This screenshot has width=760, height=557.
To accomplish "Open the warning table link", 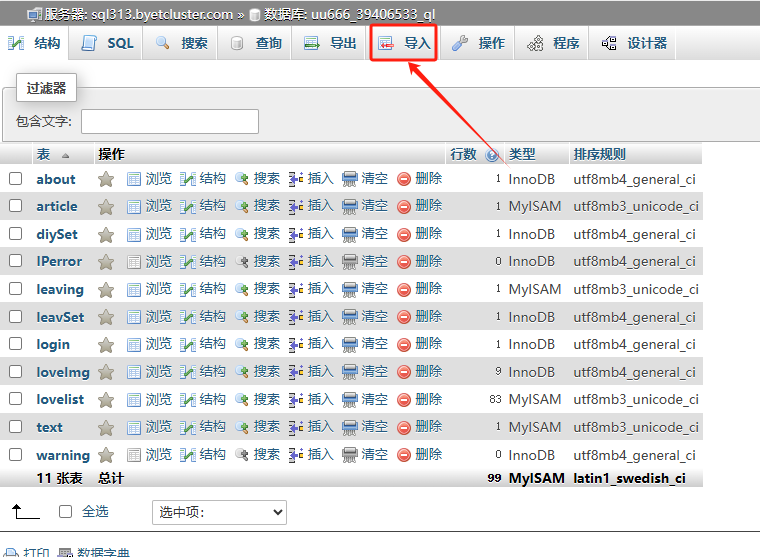I will pyautogui.click(x=63, y=455).
